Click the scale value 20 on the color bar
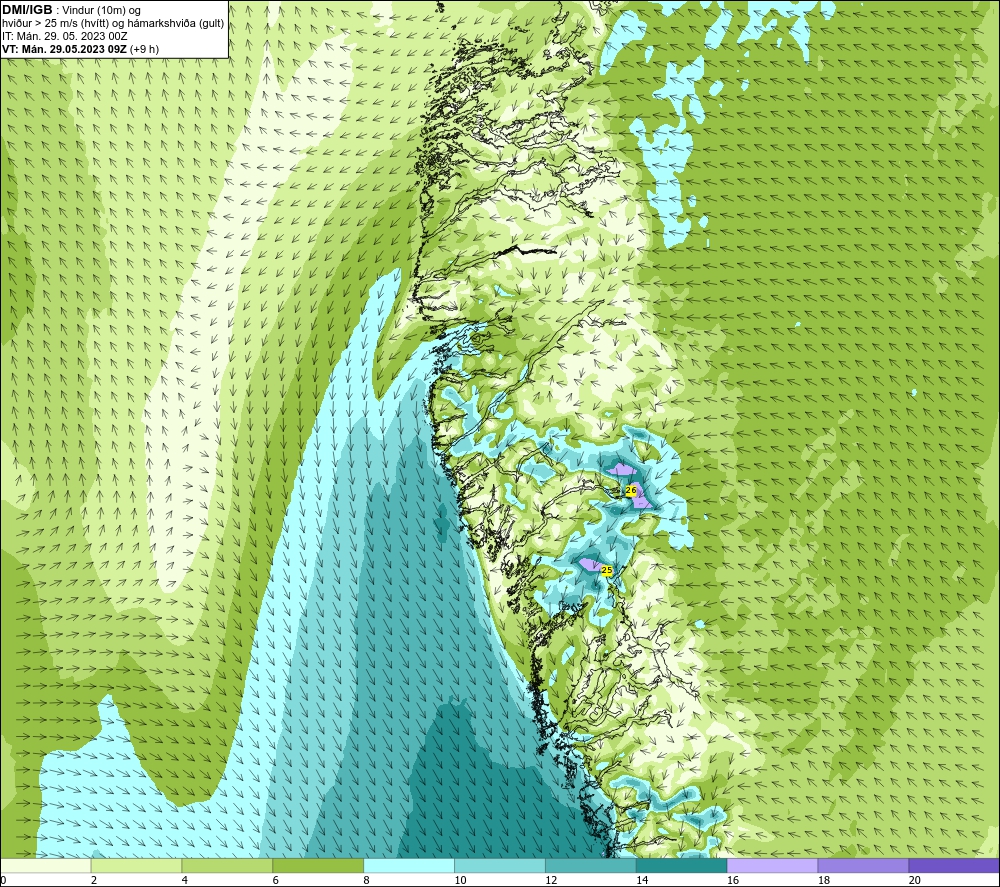 tap(915, 881)
